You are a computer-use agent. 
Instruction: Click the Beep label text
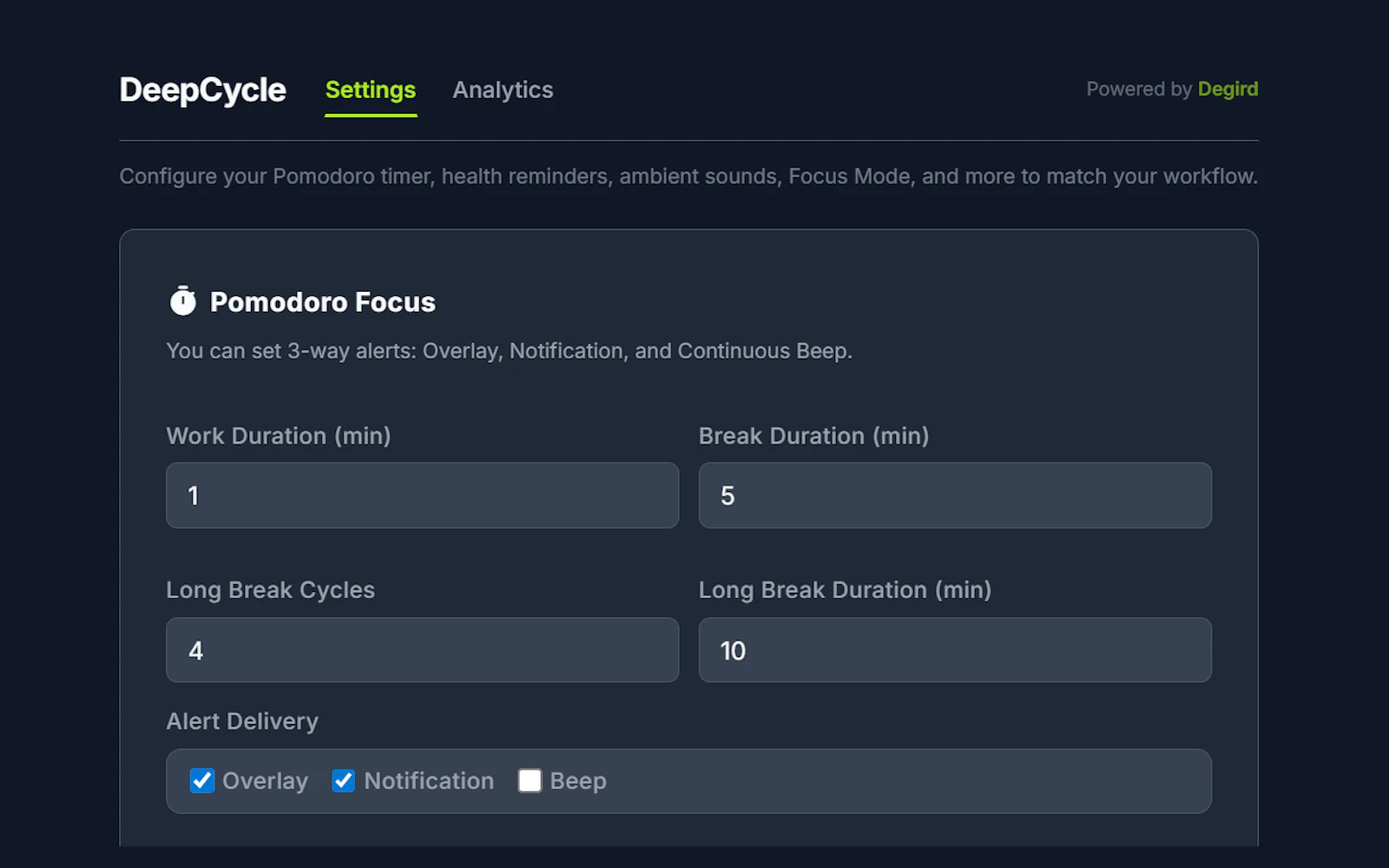point(577,780)
